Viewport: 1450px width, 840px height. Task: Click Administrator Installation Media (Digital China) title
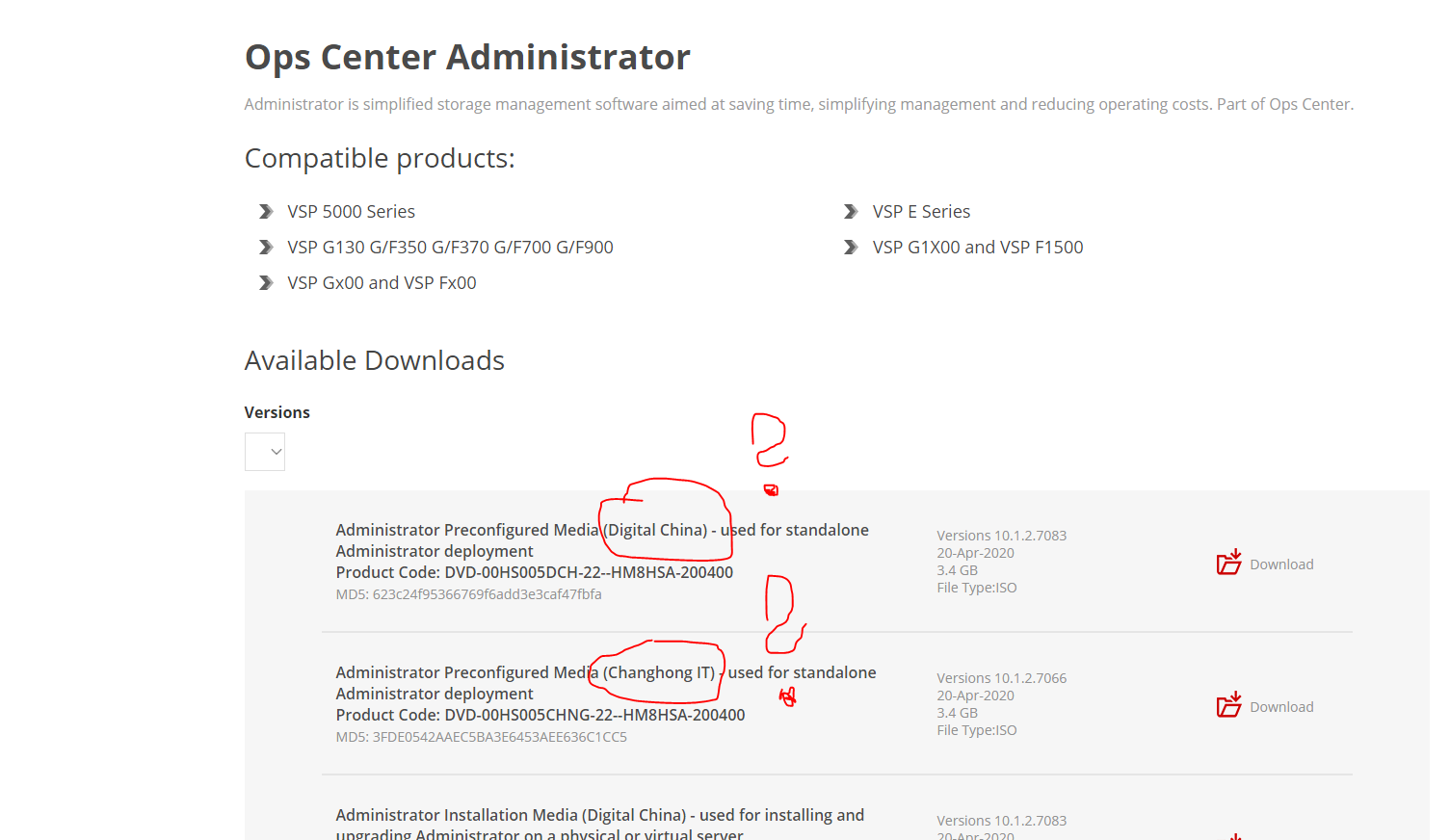pyautogui.click(x=599, y=816)
